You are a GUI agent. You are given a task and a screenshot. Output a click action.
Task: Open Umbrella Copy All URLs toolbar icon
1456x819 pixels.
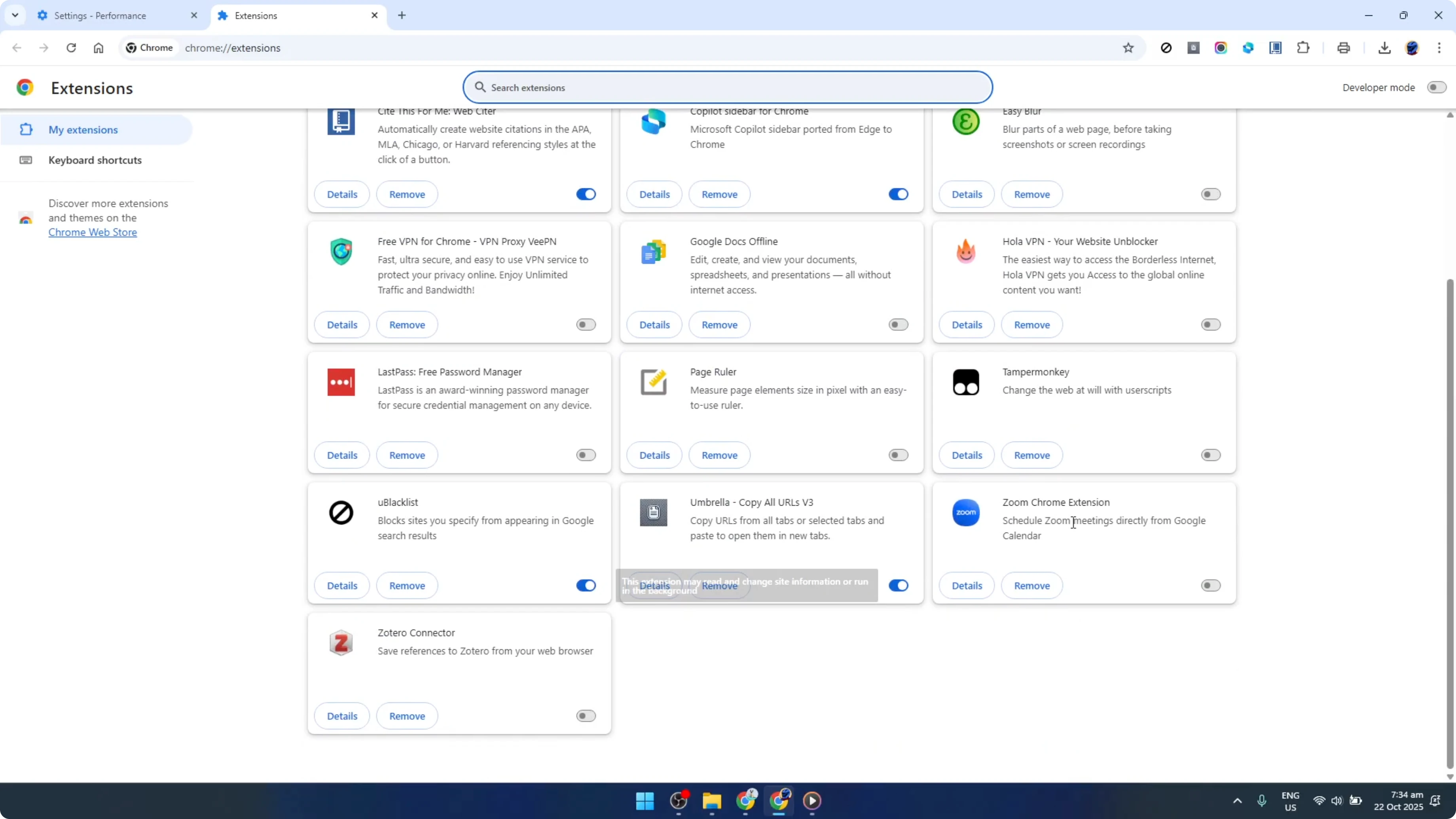[1193, 48]
